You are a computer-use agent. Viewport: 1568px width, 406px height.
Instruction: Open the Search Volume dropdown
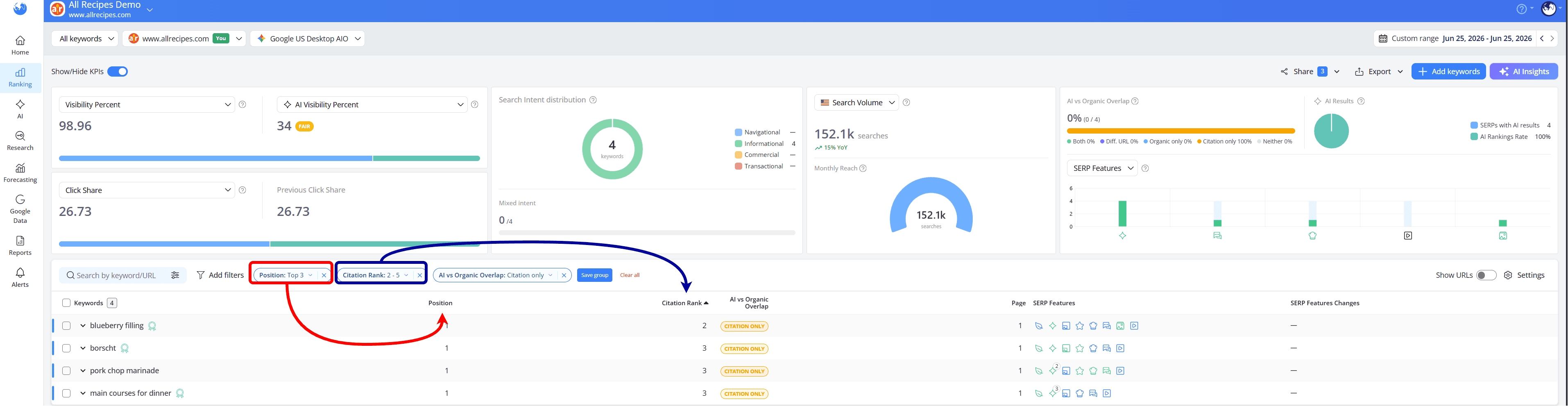tap(857, 102)
